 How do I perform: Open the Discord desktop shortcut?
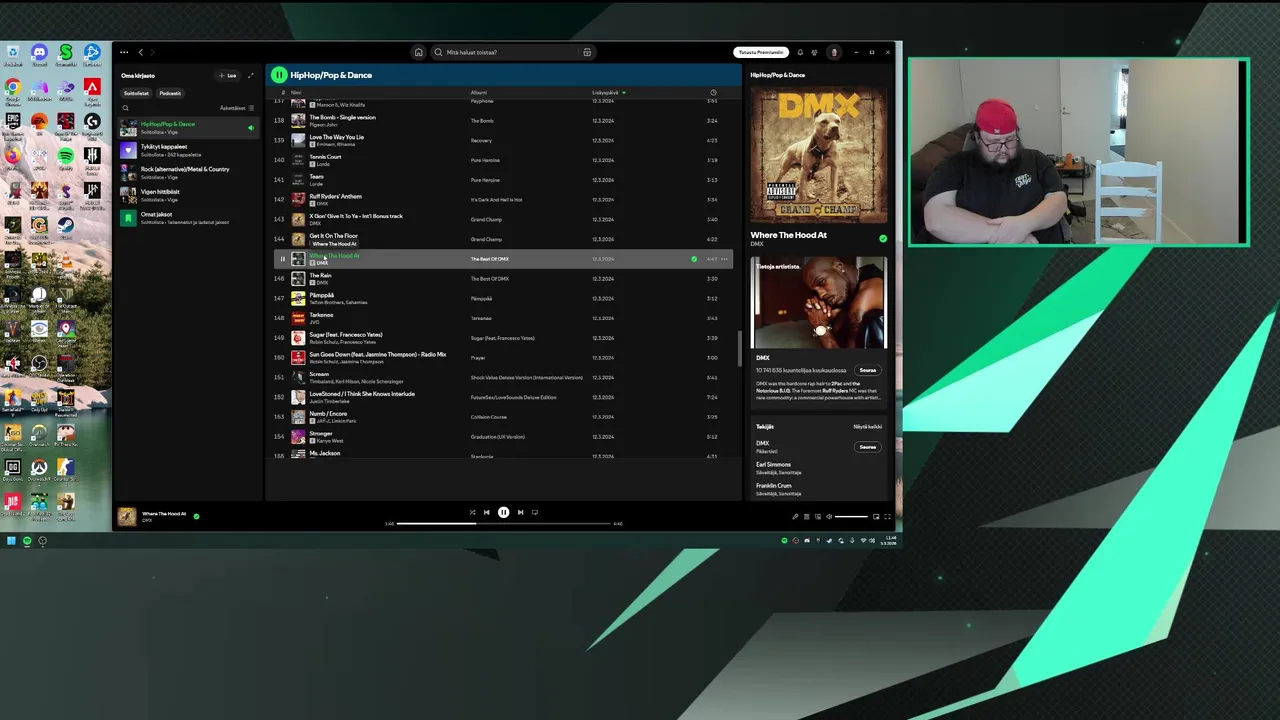coord(39,55)
